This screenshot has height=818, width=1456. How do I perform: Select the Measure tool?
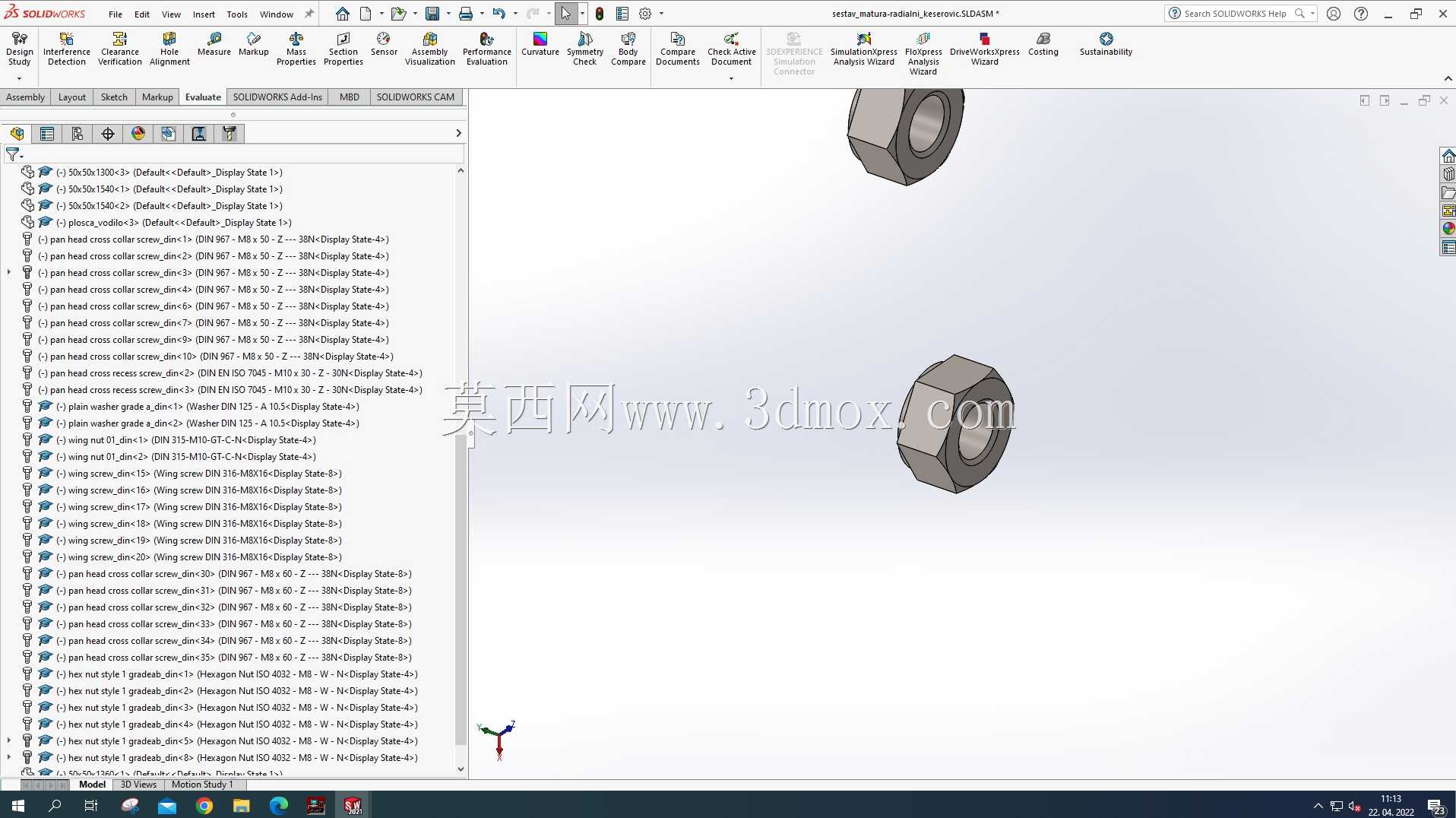pyautogui.click(x=214, y=44)
